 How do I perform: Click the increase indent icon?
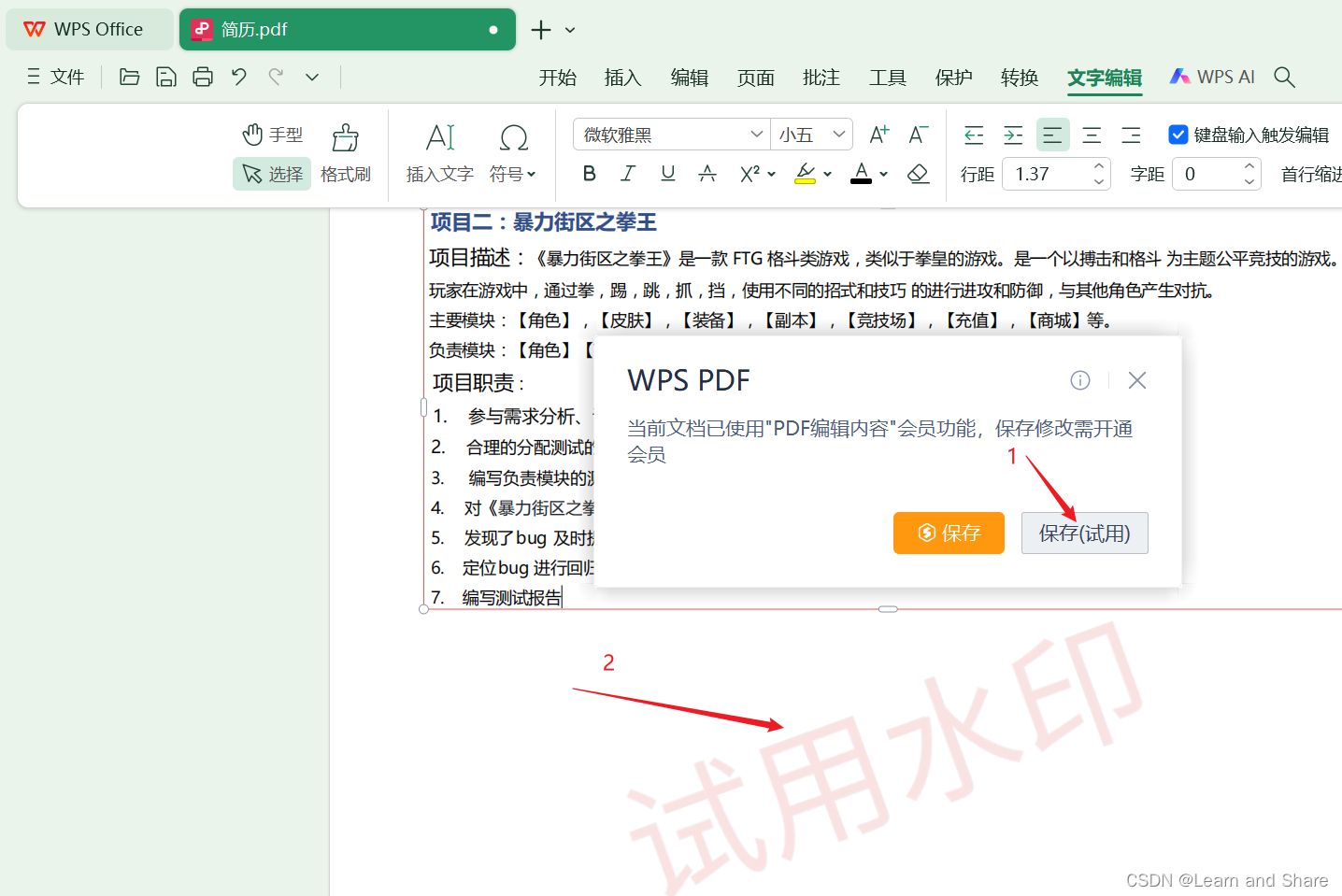[1013, 135]
